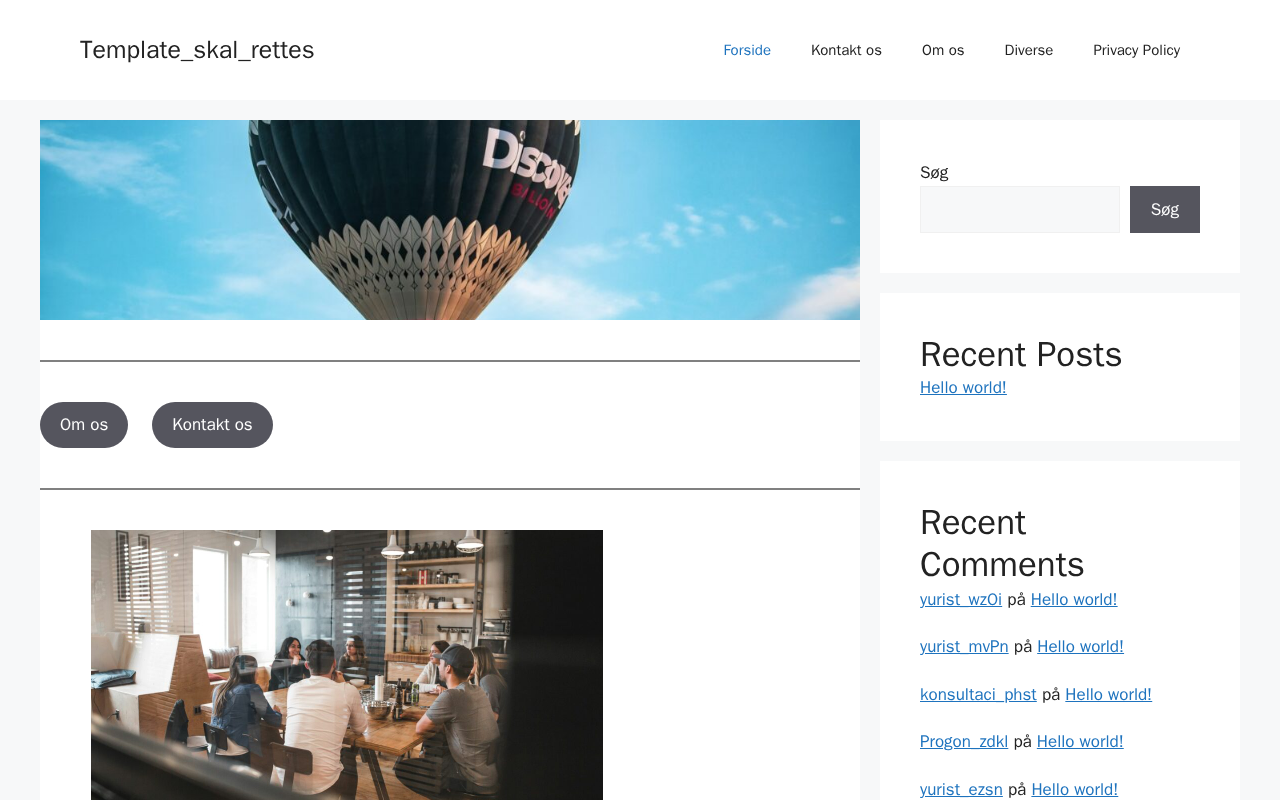1280x800 pixels.
Task: Click the rounded Om os button
Action: click(84, 425)
